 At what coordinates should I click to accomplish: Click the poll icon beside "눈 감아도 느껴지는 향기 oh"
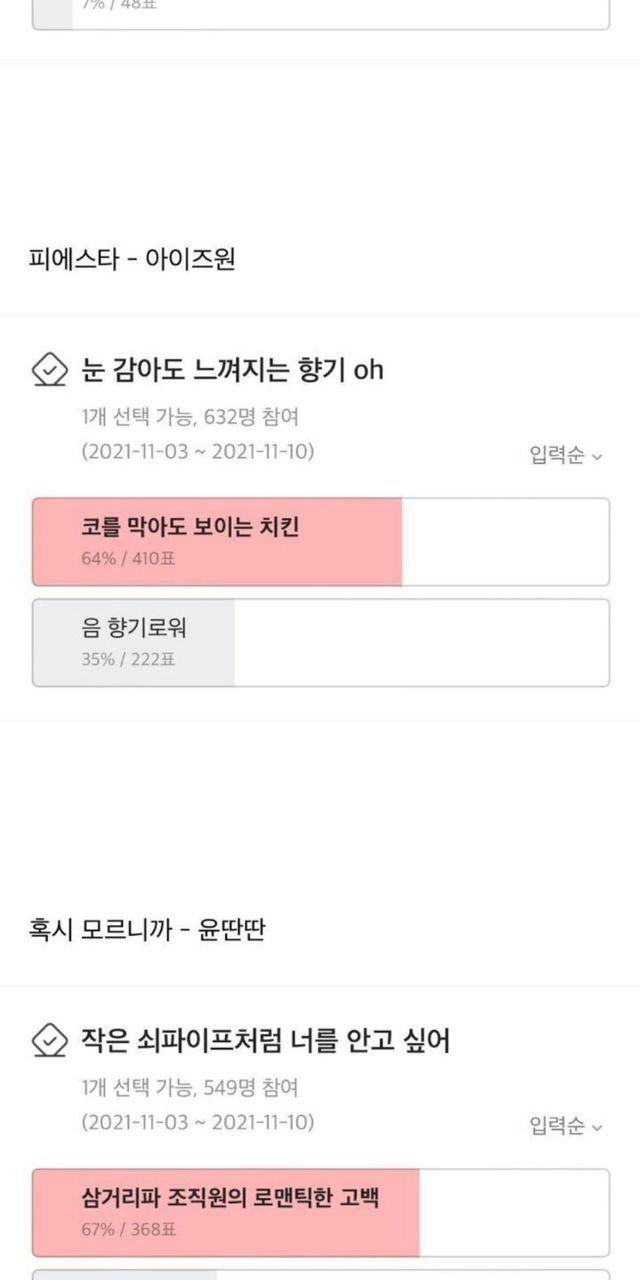click(50, 371)
